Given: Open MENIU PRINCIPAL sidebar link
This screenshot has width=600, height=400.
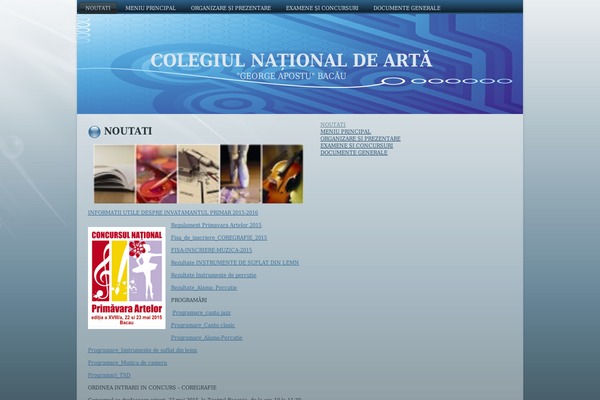Looking at the screenshot, I should (346, 131).
